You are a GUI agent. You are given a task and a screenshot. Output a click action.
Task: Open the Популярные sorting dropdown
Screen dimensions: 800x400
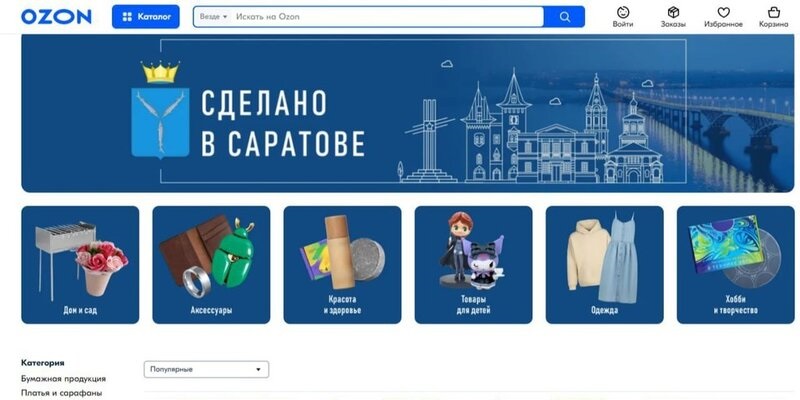pos(206,369)
